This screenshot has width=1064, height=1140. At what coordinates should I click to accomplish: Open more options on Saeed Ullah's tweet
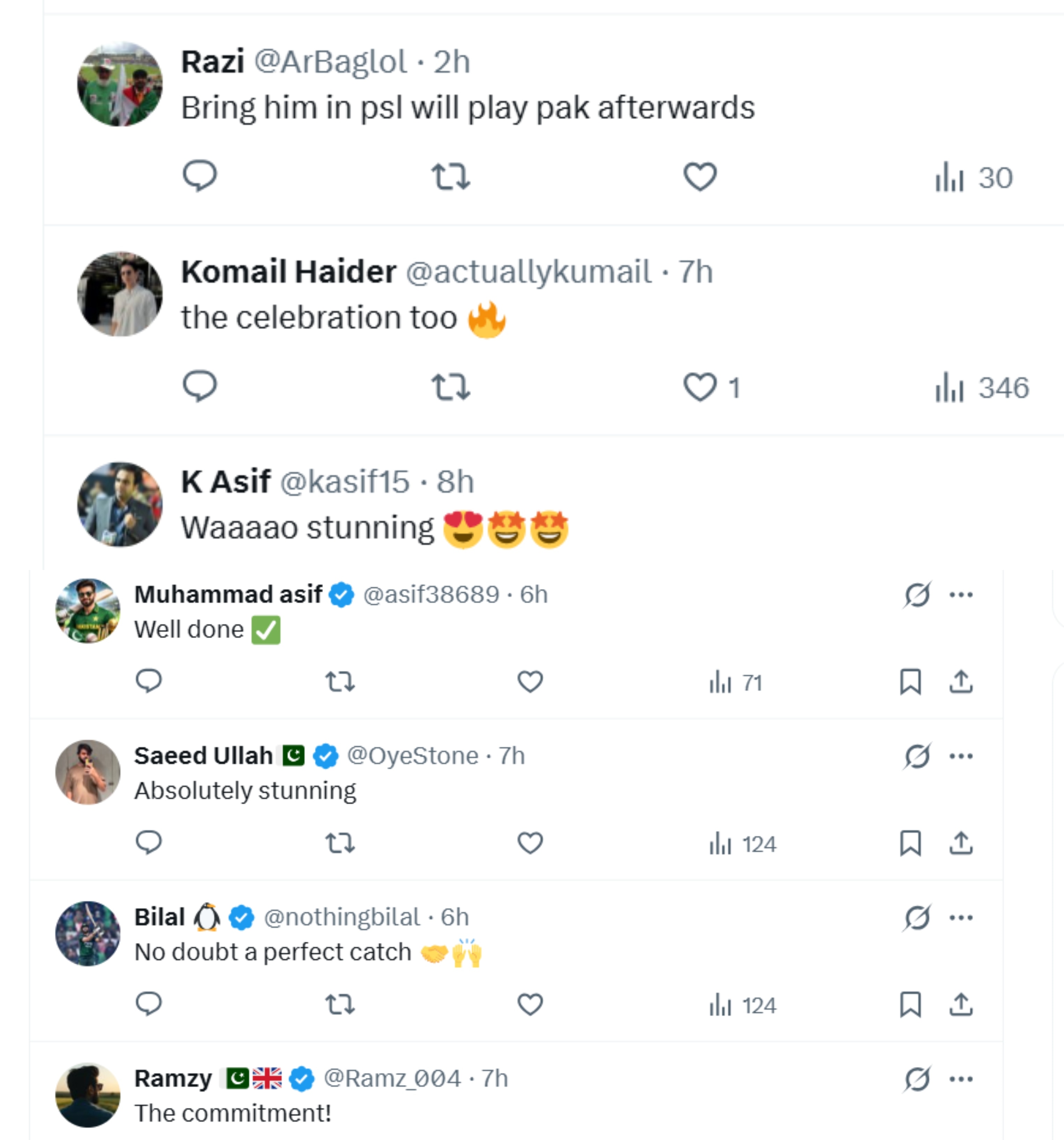point(961,756)
